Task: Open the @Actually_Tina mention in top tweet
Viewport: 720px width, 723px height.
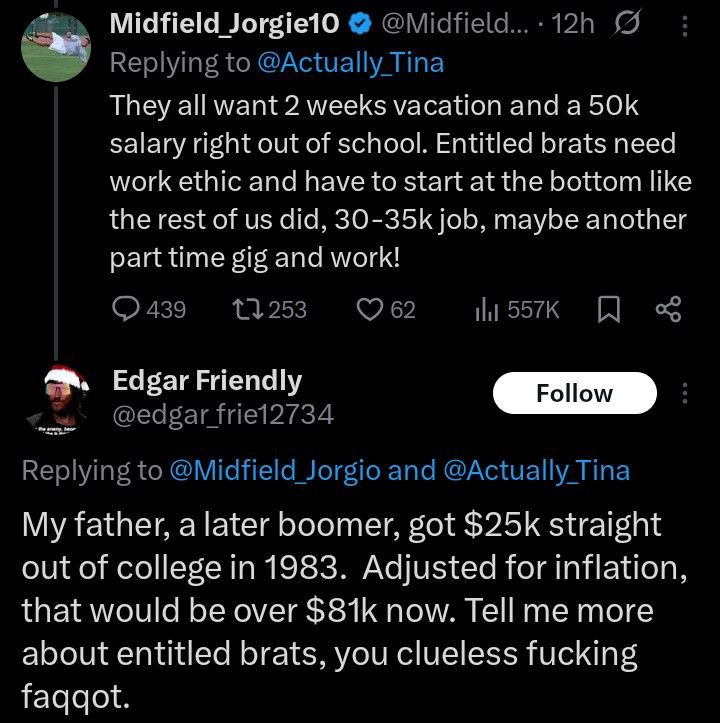Action: coord(349,63)
